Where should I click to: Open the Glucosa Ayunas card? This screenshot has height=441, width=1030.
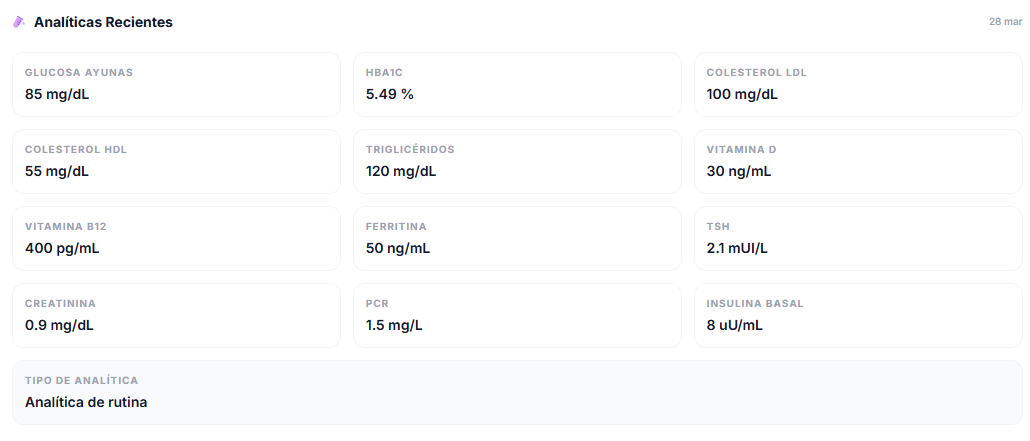pos(176,85)
